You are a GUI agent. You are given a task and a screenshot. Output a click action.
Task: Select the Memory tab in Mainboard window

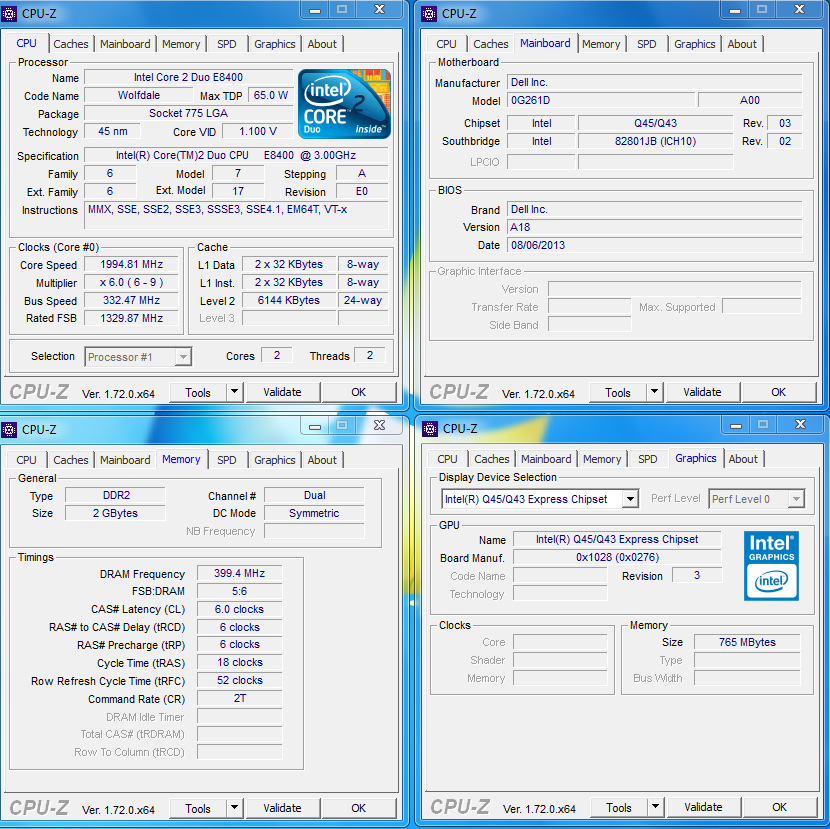click(601, 44)
